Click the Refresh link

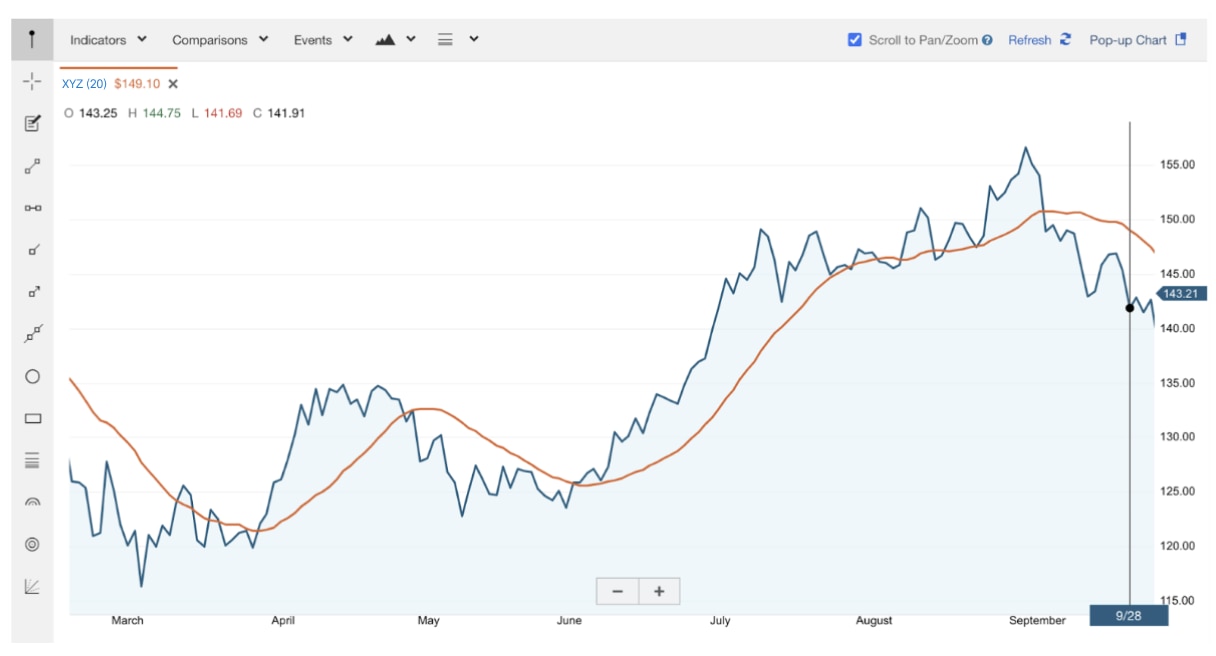(x=1039, y=40)
